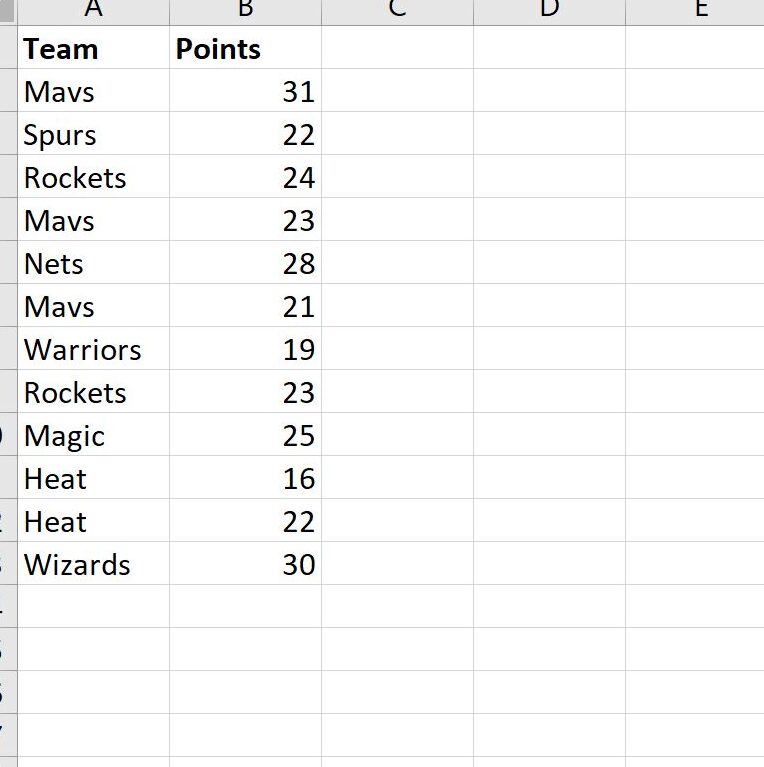764x767 pixels.
Task: Select column A header
Action: pyautogui.click(x=94, y=10)
